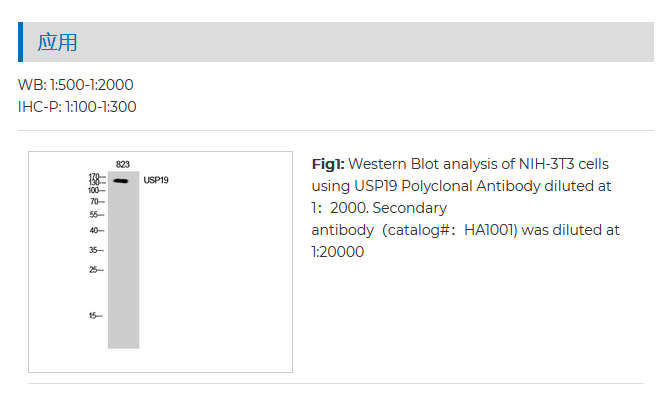The image size is (671, 398).
Task: Select the WB: 1:500-1:2000 dilution text
Action: click(76, 85)
